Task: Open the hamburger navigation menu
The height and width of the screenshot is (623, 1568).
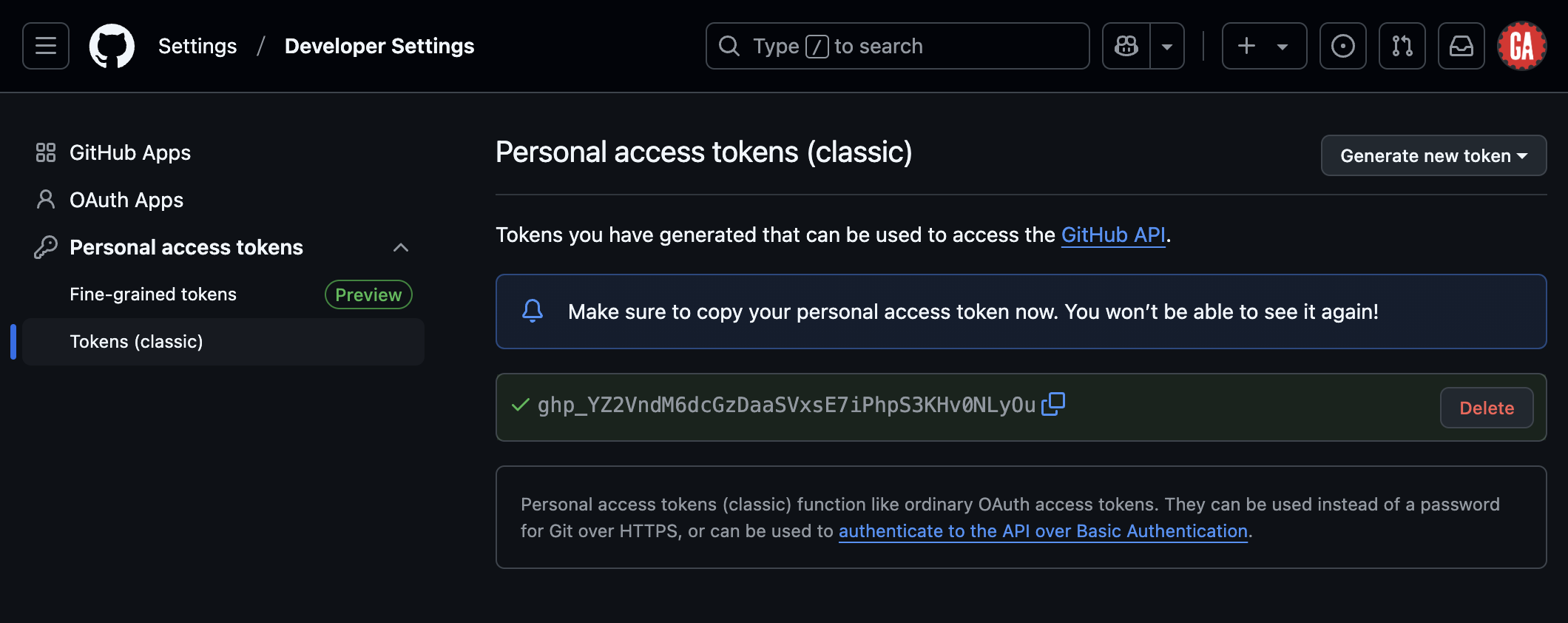Action: click(x=44, y=46)
